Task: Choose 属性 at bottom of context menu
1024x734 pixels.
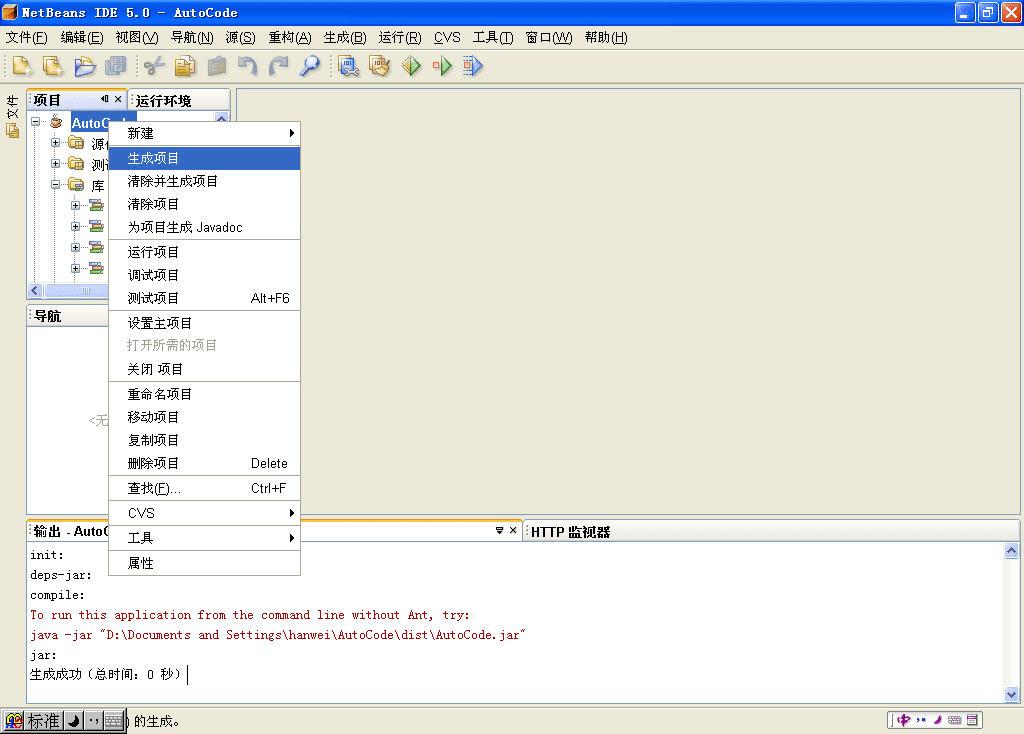Action: 204,563
